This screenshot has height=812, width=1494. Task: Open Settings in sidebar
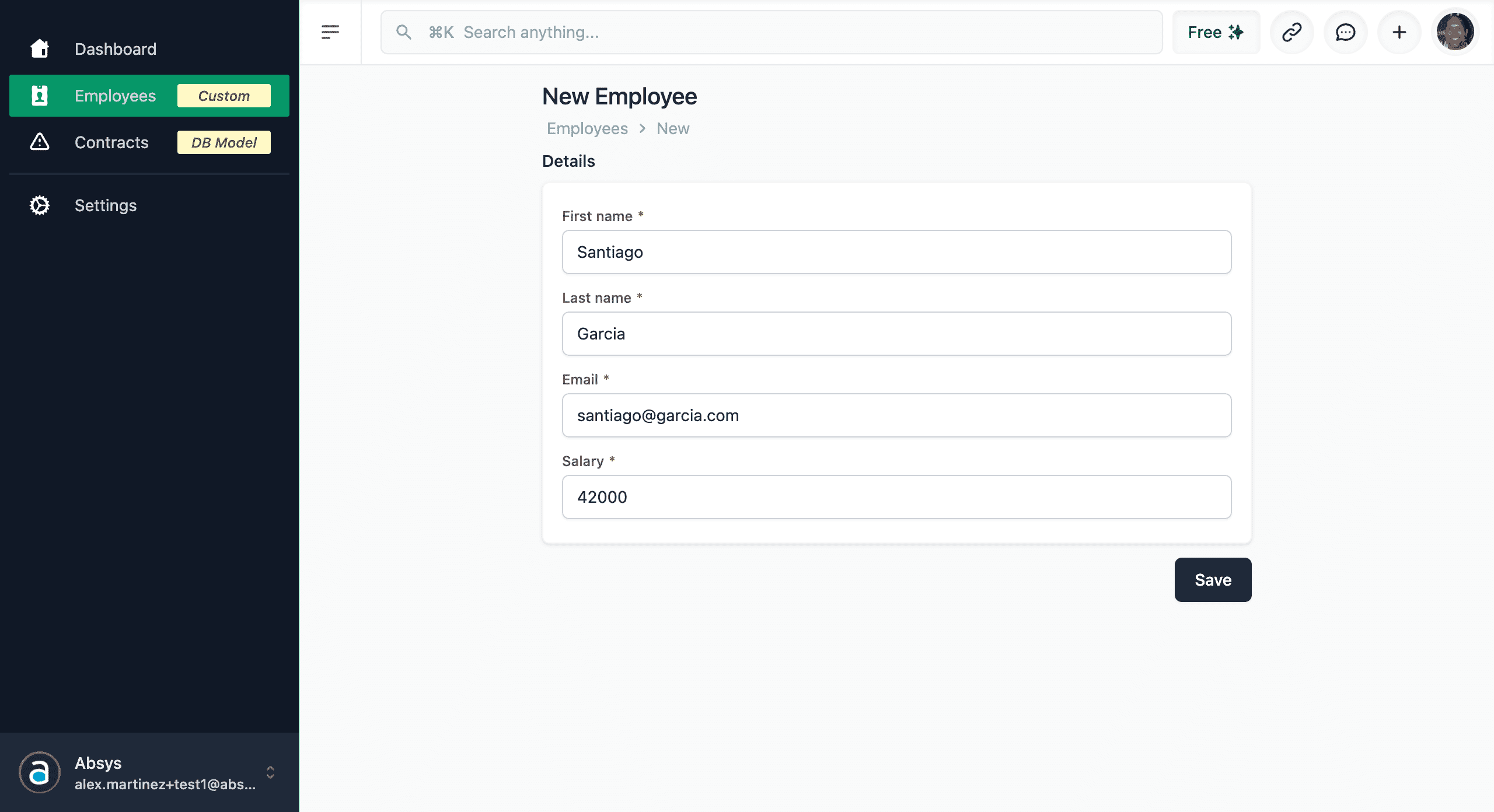click(106, 205)
